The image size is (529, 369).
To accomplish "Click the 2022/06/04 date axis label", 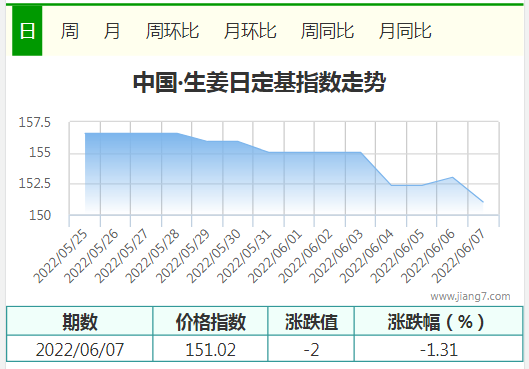I will point(367,256).
